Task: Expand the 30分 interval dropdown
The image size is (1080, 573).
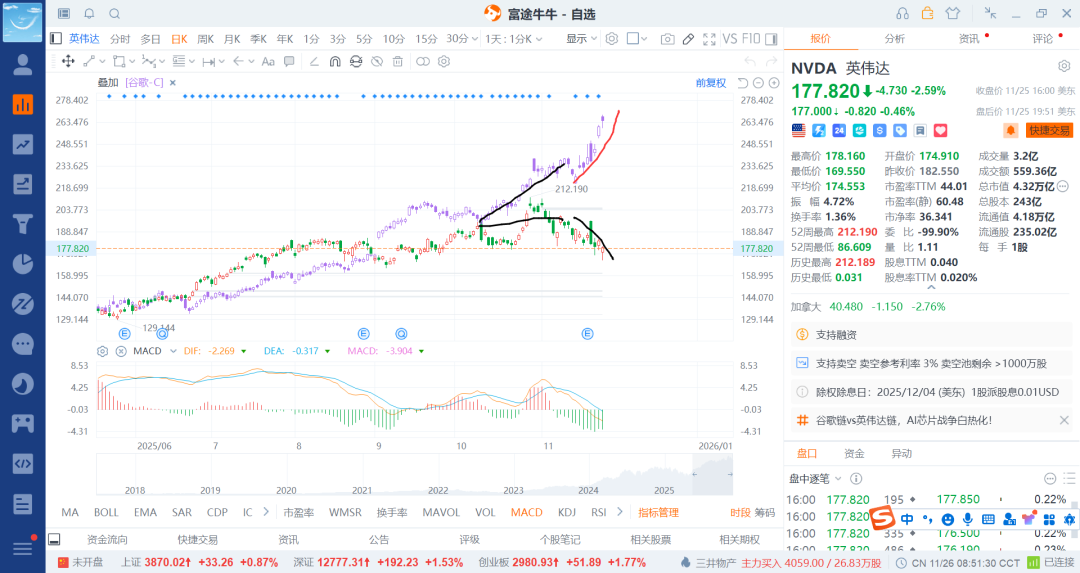Action: point(475,39)
